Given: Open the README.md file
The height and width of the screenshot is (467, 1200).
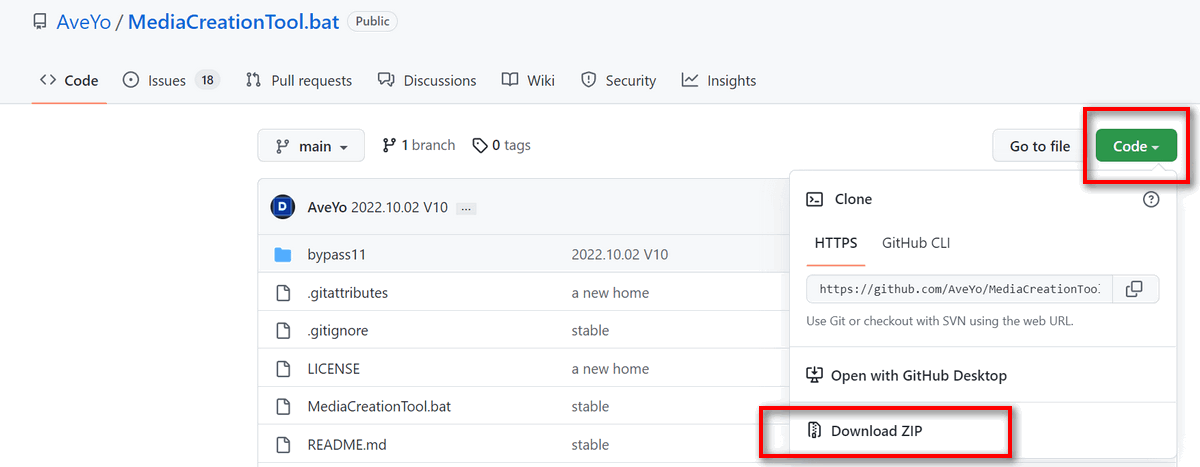Looking at the screenshot, I should pos(346,444).
